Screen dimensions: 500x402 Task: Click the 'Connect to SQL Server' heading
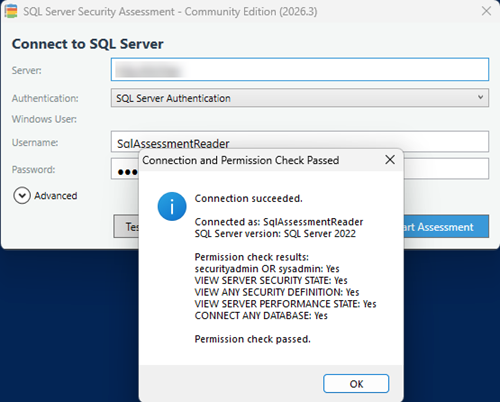[88, 44]
